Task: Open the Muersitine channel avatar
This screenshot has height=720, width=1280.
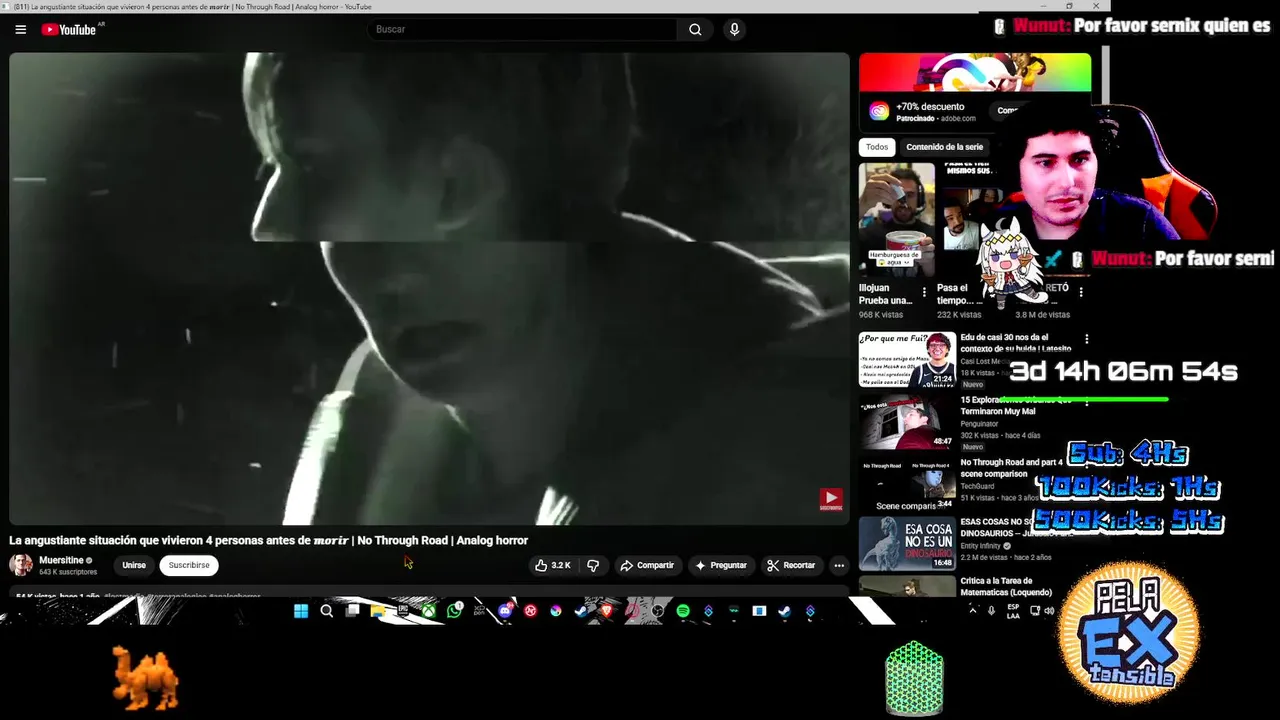Action: click(21, 565)
